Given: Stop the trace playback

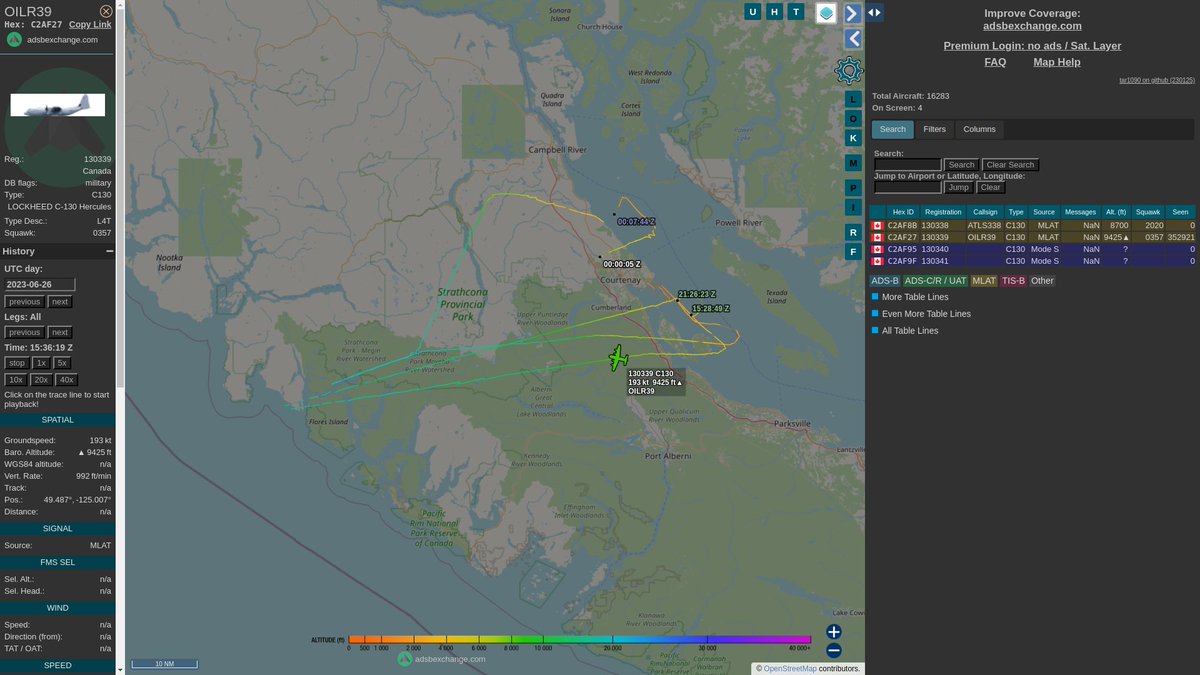Looking at the screenshot, I should click(17, 363).
